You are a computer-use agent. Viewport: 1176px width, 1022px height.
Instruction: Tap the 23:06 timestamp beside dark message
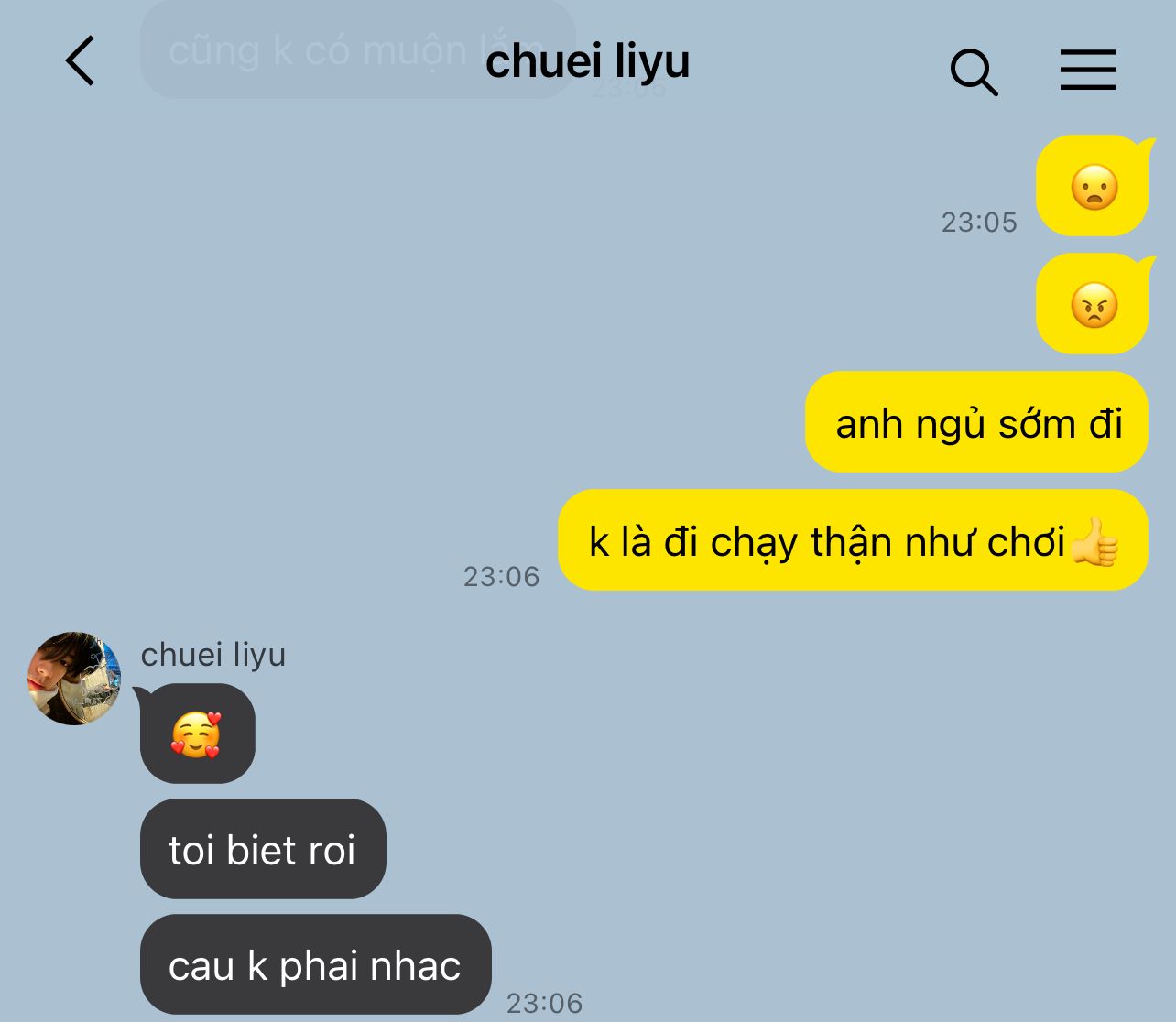coord(545,1003)
